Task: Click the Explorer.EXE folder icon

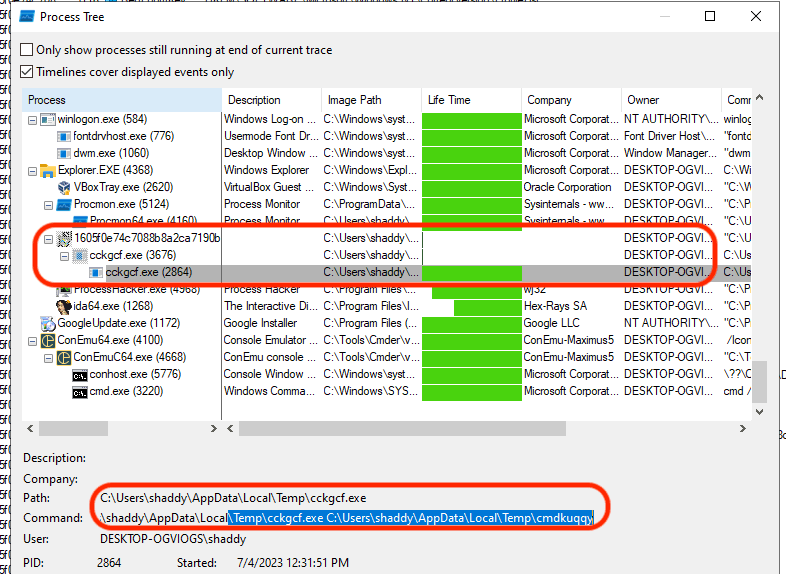Action: coord(48,170)
